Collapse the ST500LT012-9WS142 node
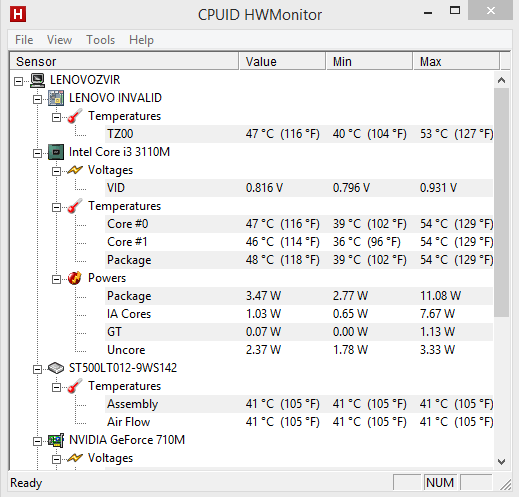 pos(37,369)
